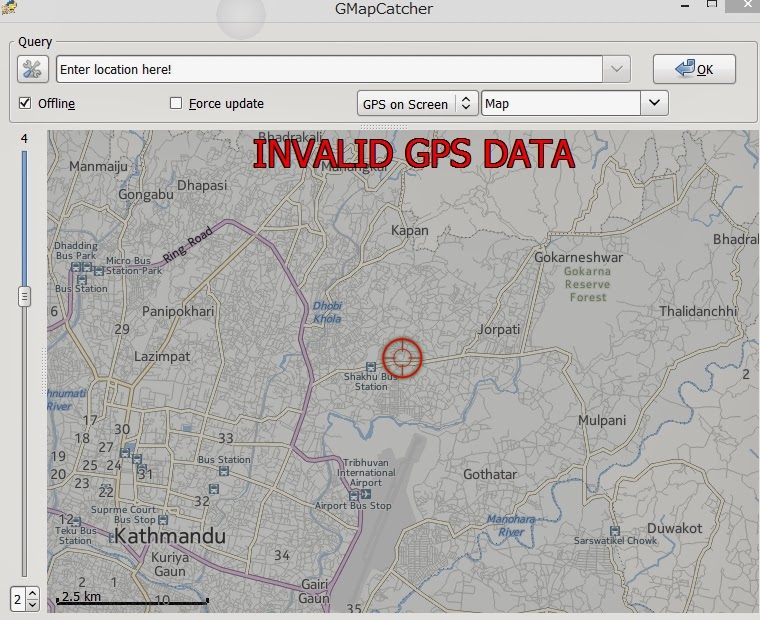Click the location entry field

pyautogui.click(x=329, y=69)
